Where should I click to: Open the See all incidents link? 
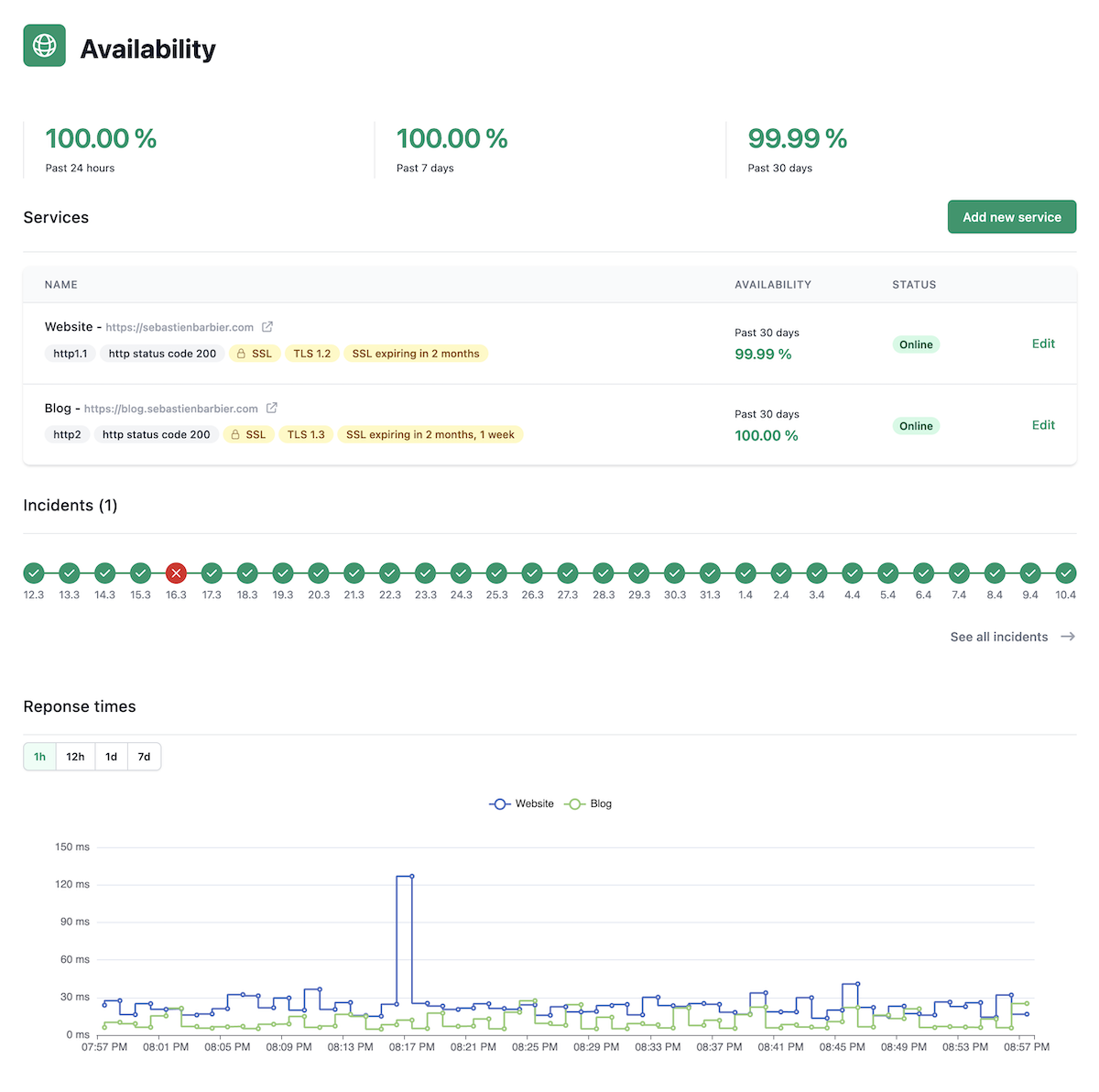(998, 637)
